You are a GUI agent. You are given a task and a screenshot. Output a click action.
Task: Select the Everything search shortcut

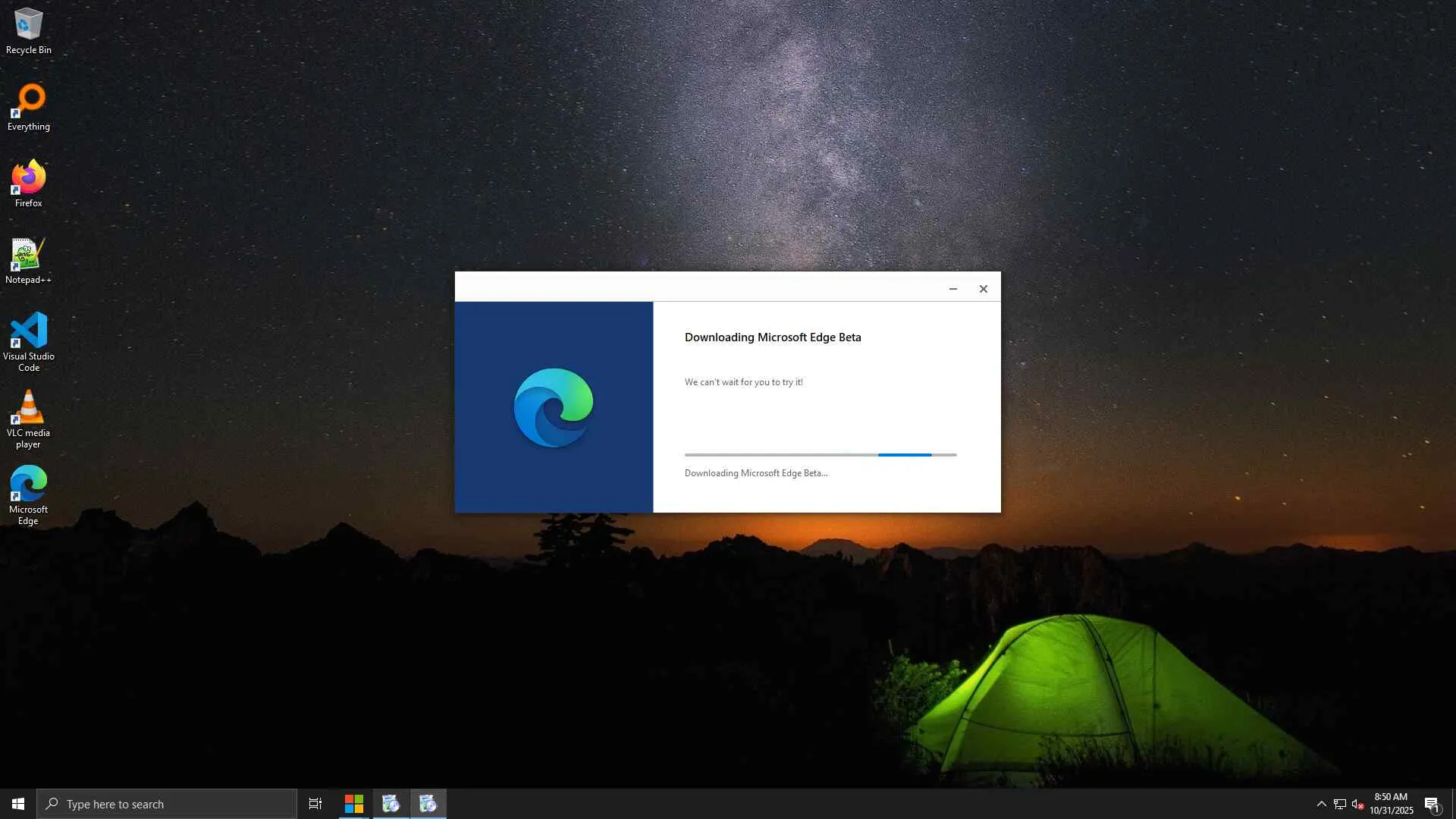(x=28, y=107)
